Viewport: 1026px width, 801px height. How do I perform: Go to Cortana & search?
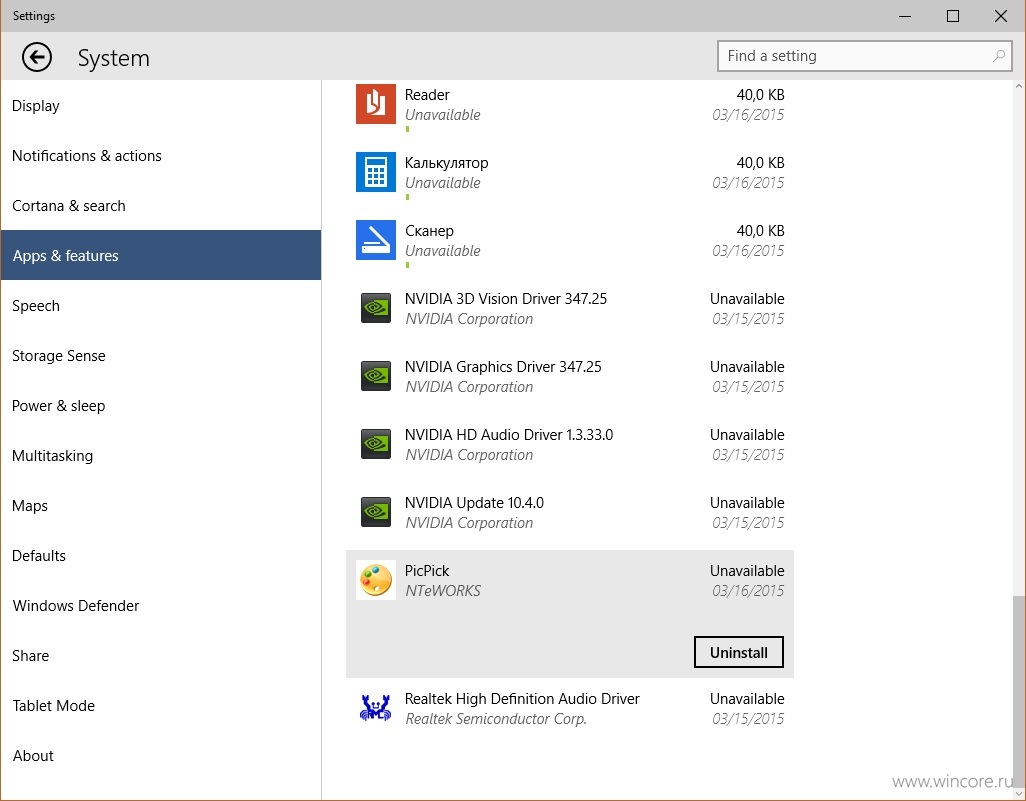pos(161,205)
